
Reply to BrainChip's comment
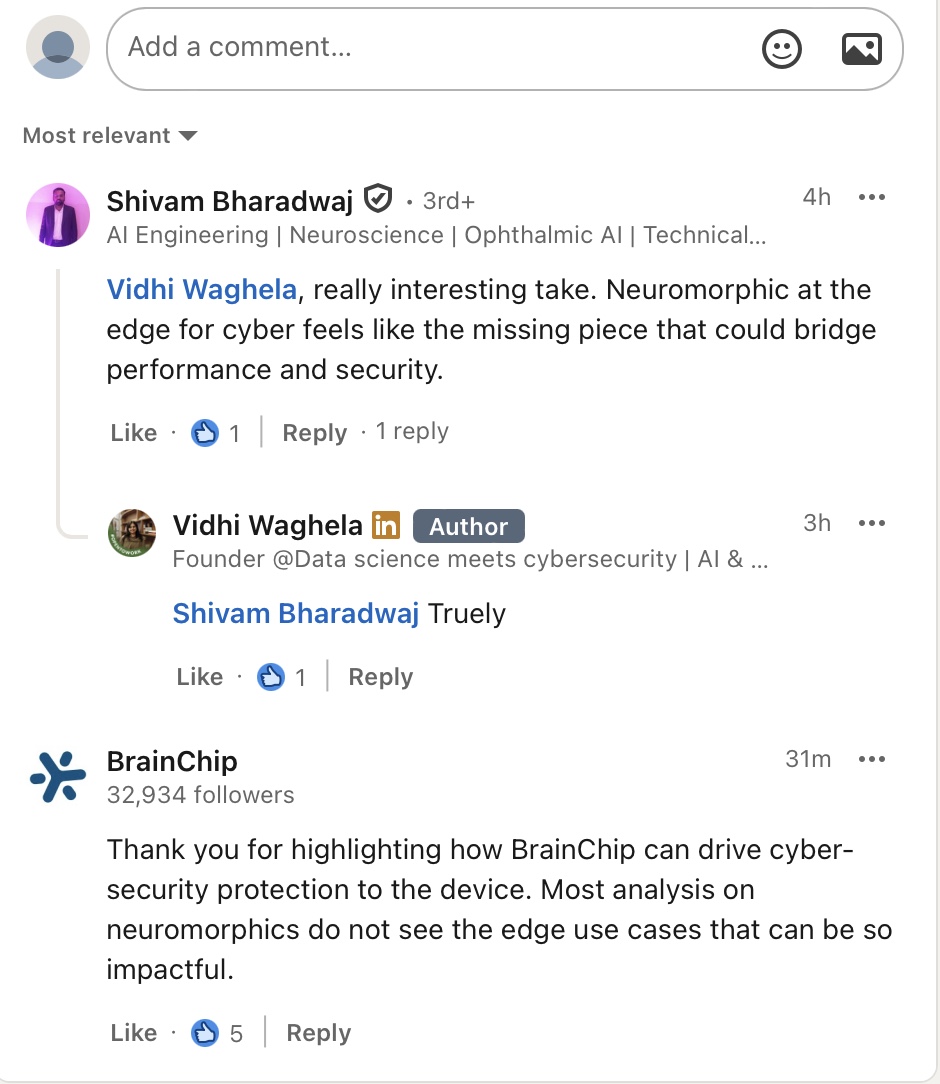318,1033
